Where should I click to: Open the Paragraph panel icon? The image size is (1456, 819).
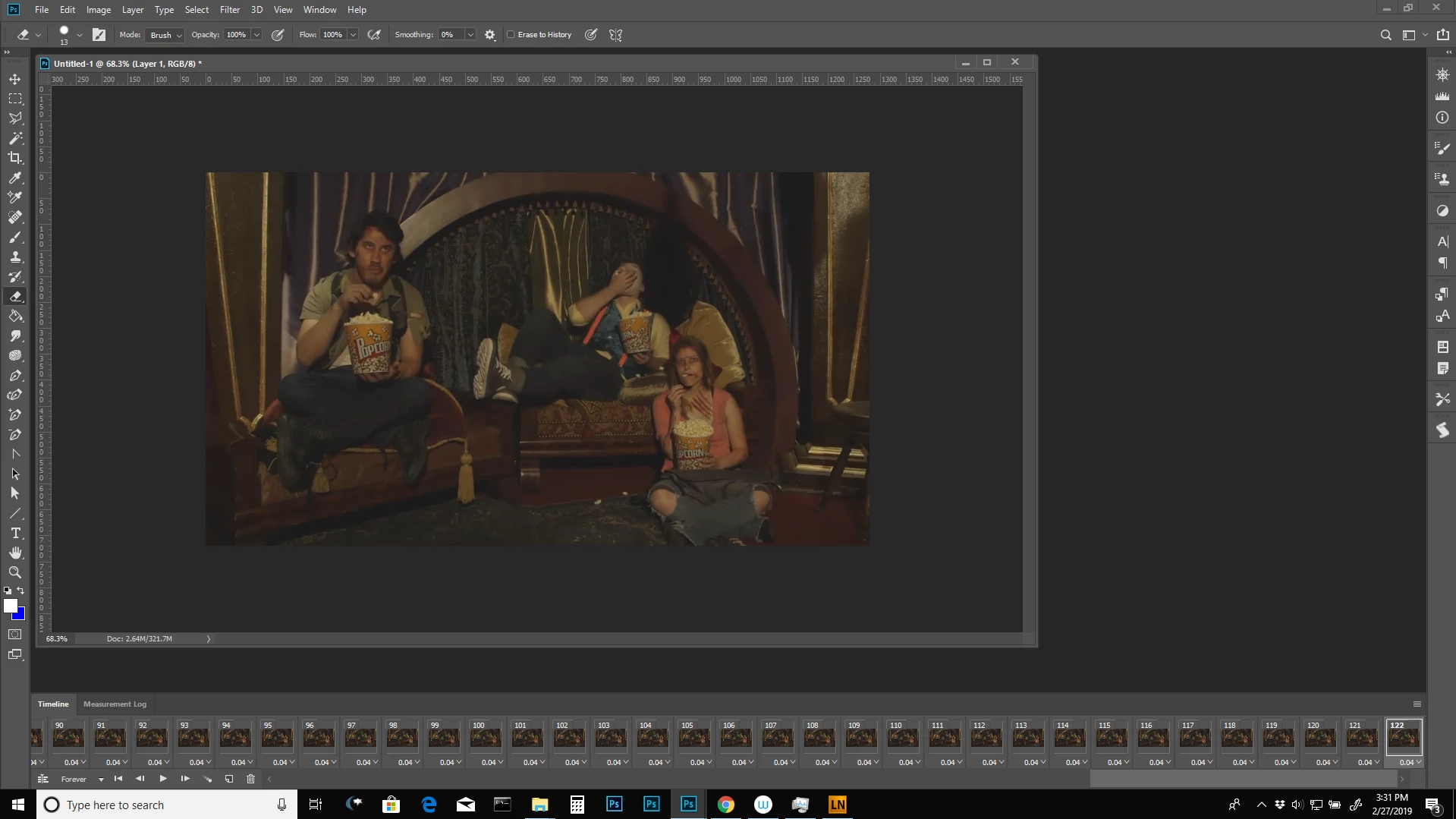click(x=1442, y=263)
